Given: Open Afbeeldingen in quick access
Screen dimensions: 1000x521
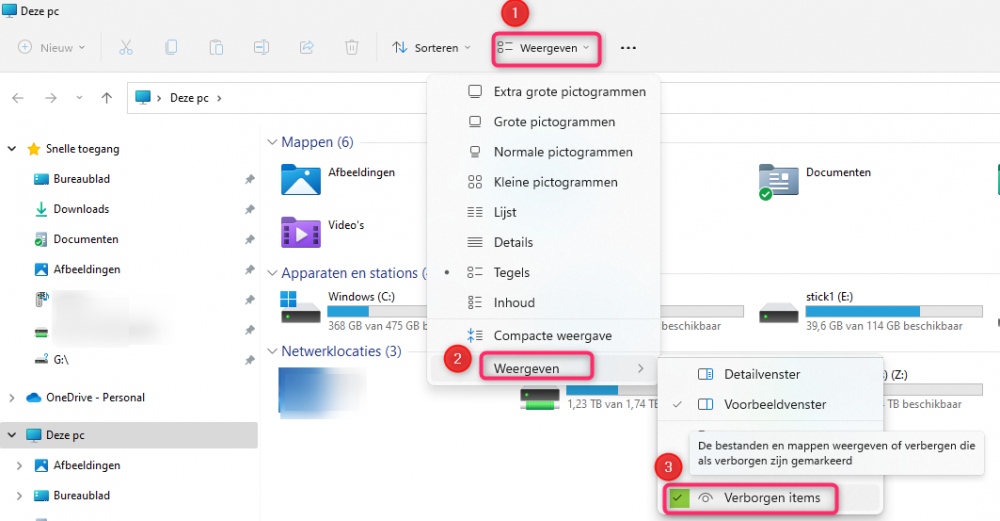Looking at the screenshot, I should [87, 270].
